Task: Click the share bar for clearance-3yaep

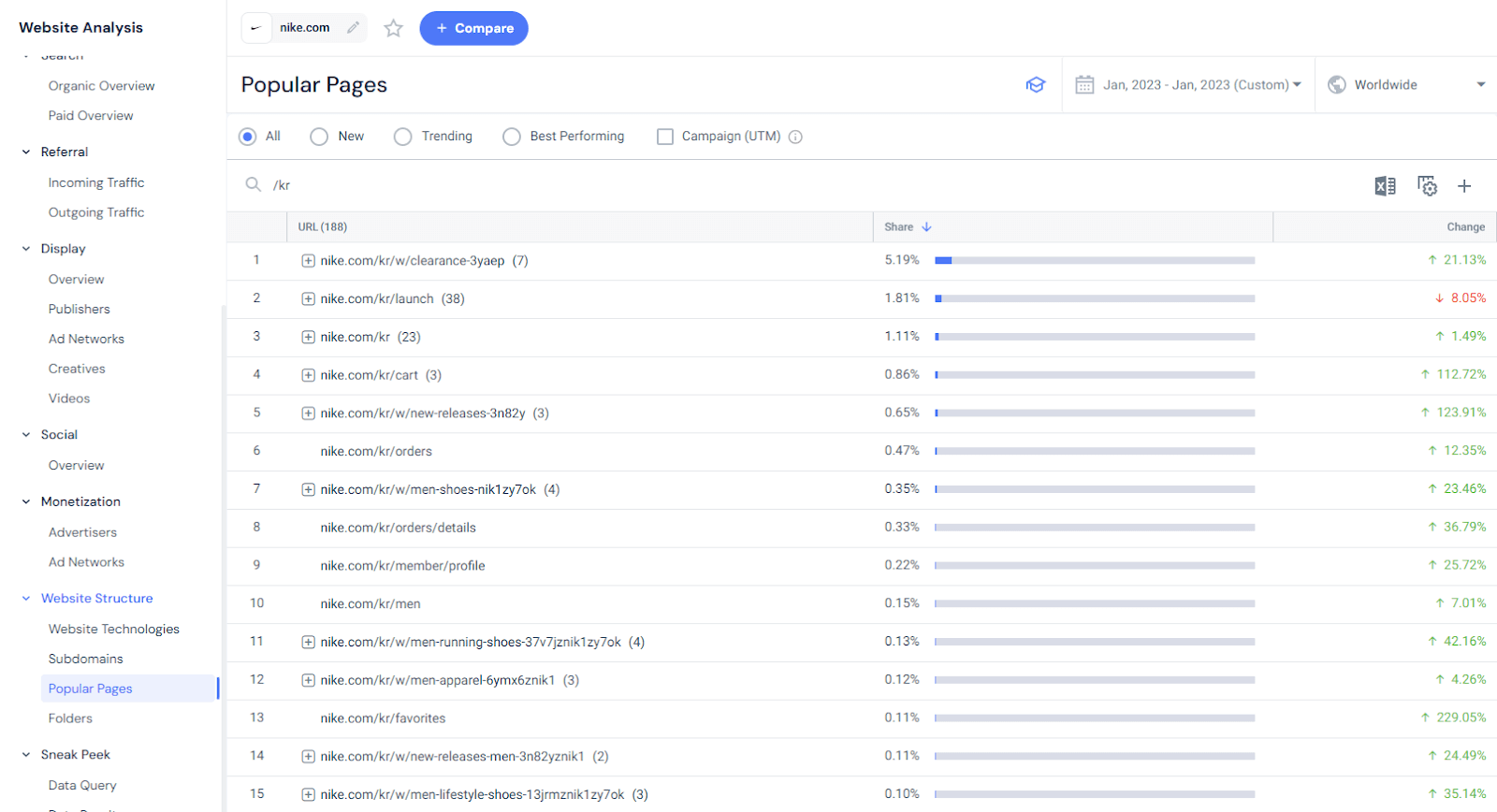Action: click(x=1095, y=261)
